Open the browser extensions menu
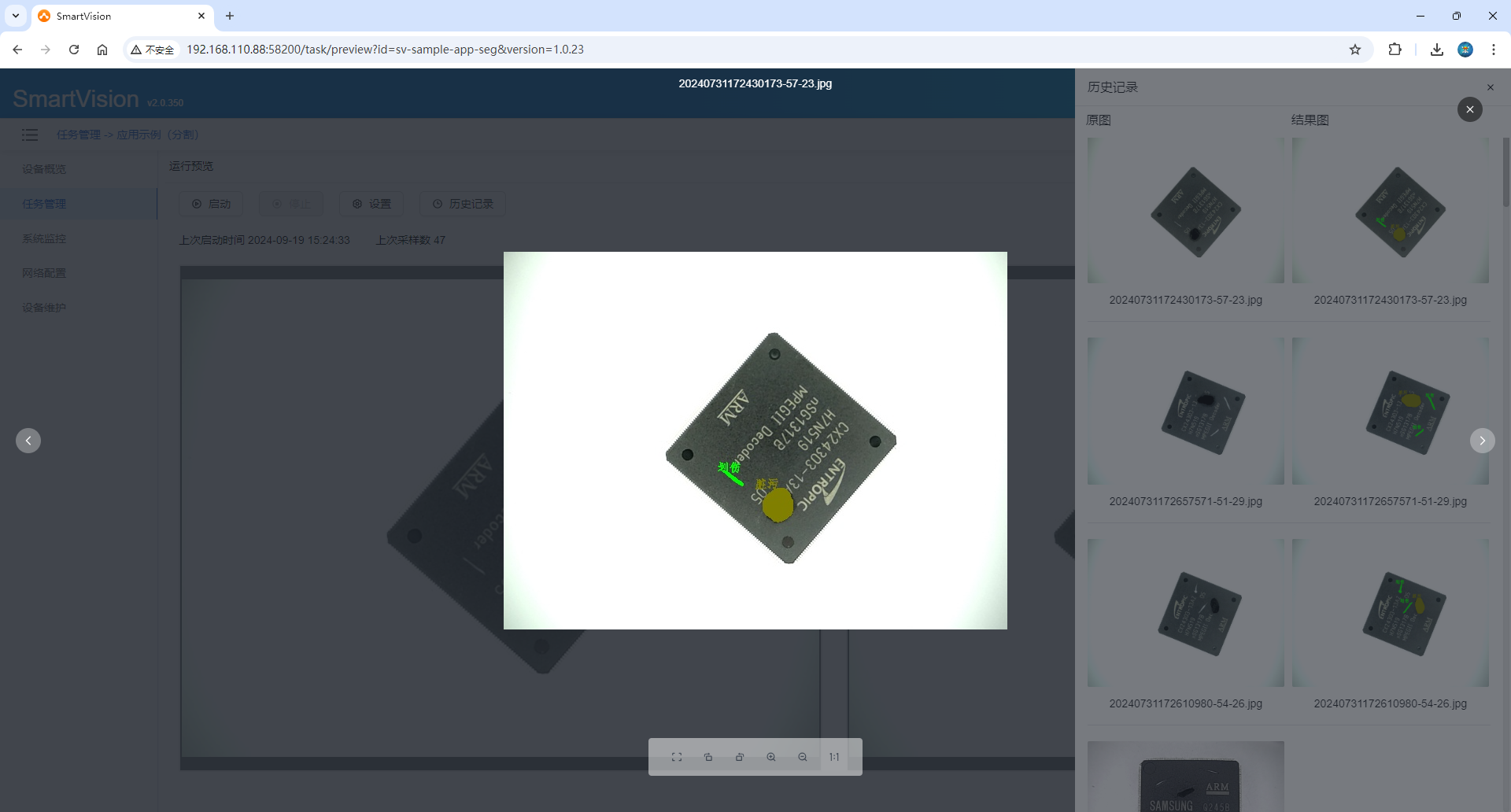 coord(1395,50)
